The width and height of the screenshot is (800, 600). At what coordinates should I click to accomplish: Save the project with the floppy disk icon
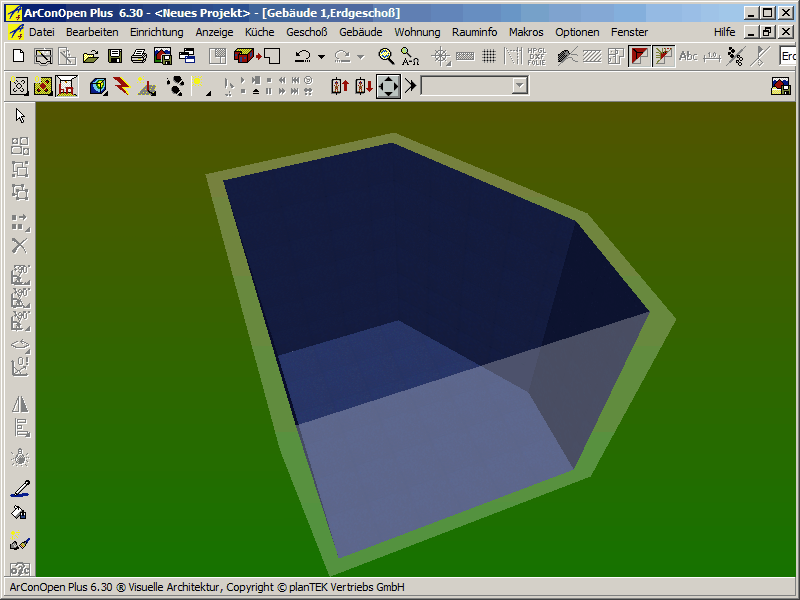[x=115, y=56]
